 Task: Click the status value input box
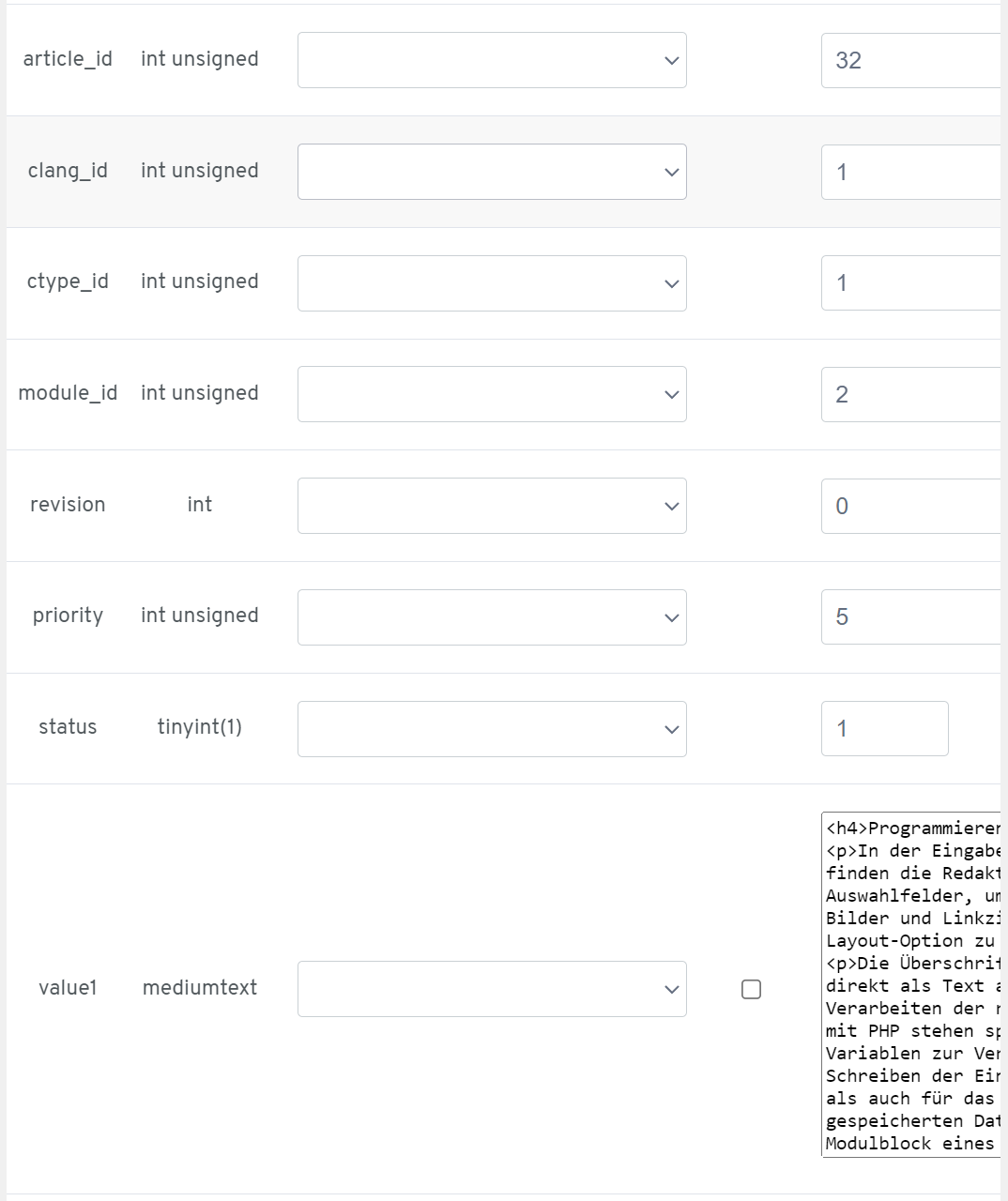(884, 728)
